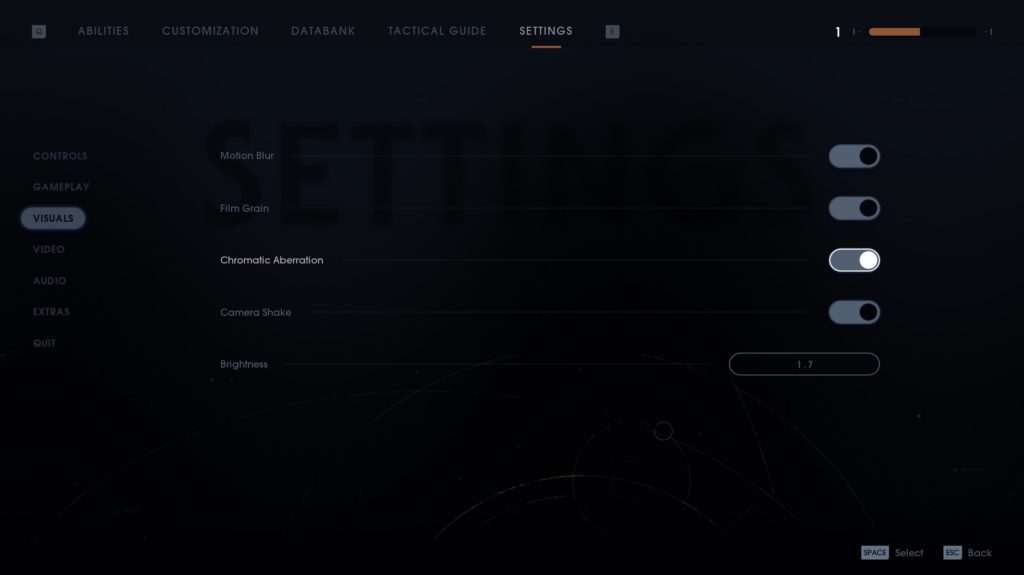The height and width of the screenshot is (575, 1024).
Task: Toggle the Film Grain switch
Action: coord(854,208)
